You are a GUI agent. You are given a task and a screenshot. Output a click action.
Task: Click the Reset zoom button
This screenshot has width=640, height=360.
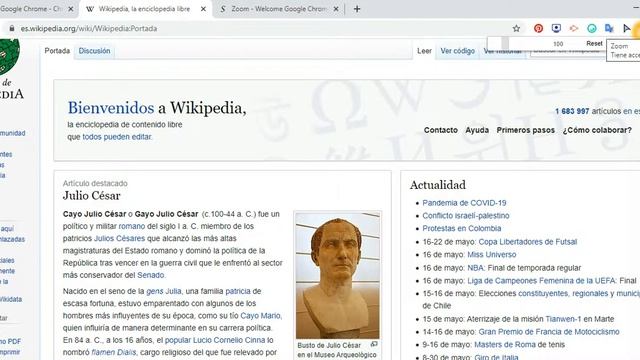coord(594,43)
